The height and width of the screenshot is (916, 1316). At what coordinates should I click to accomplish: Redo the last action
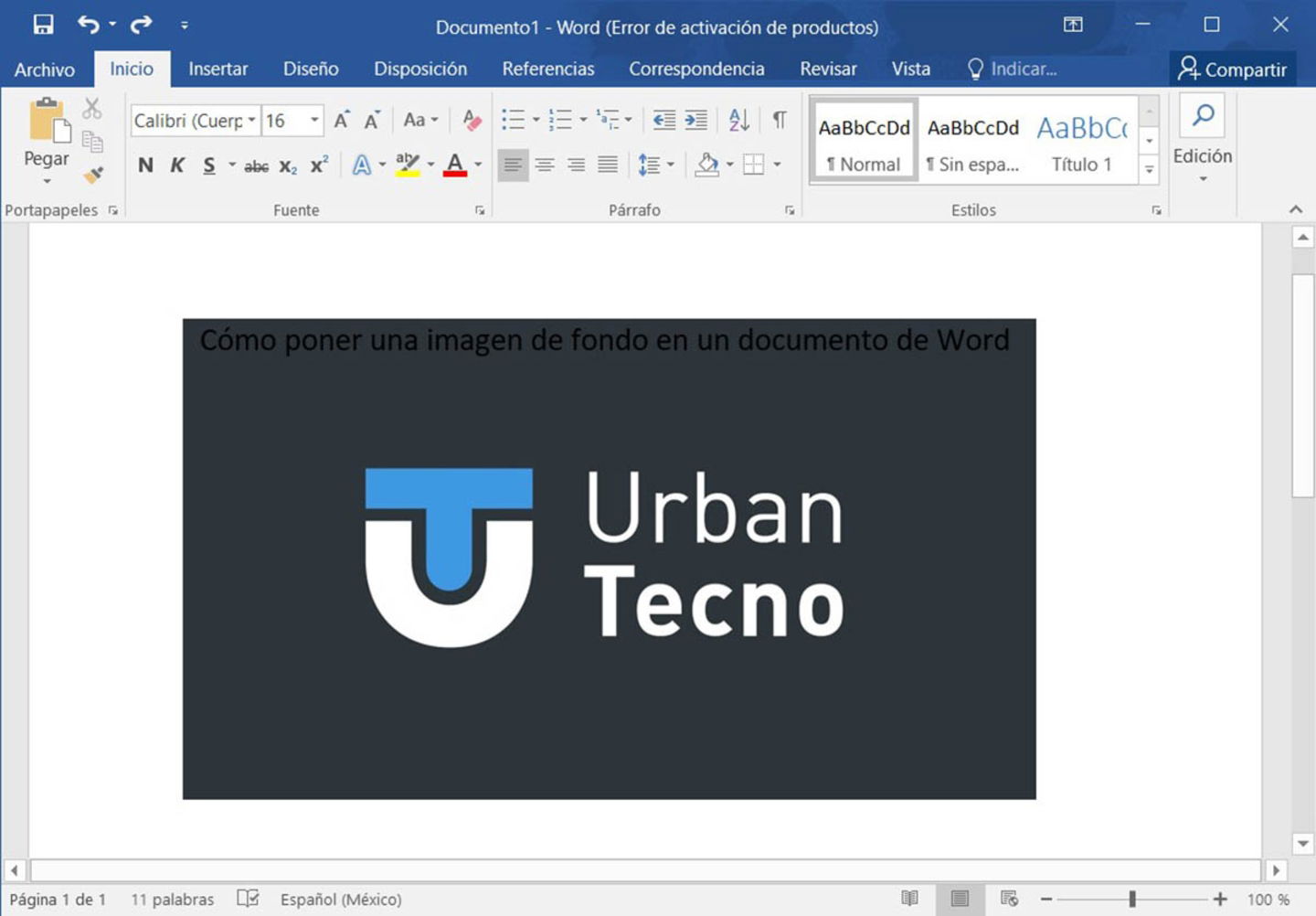[x=141, y=25]
